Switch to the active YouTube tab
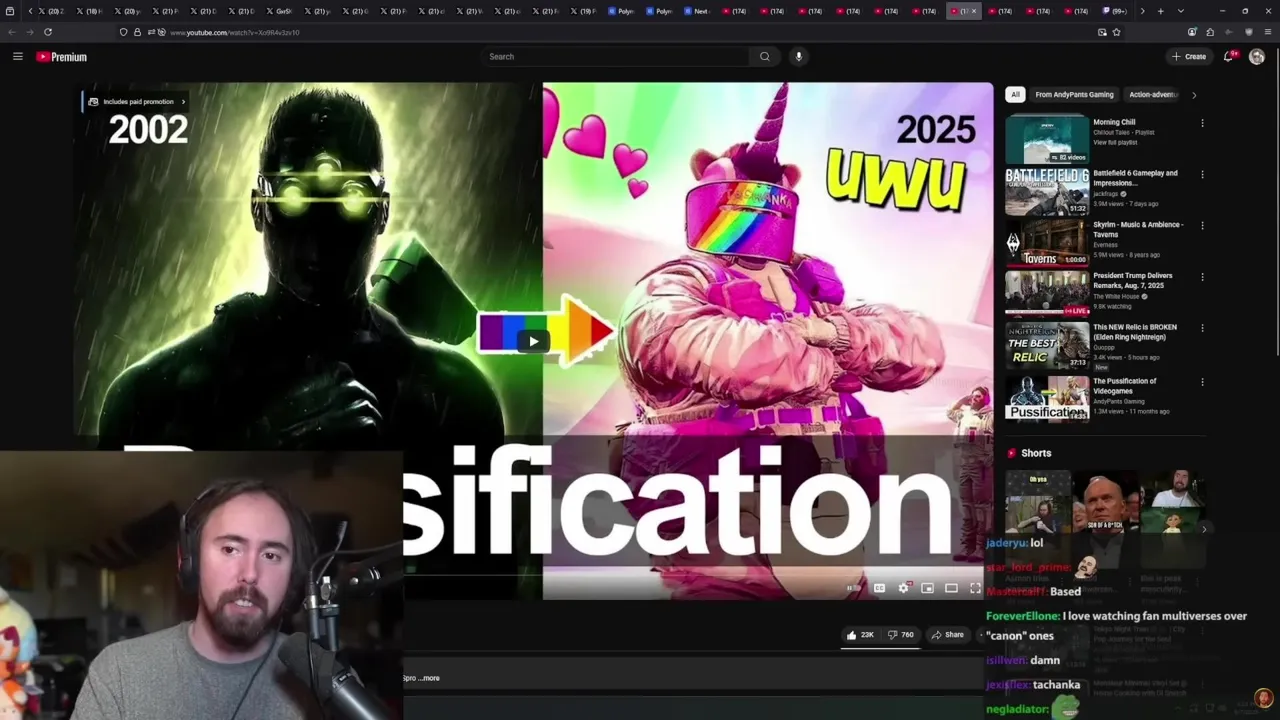Image resolution: width=1280 pixels, height=720 pixels. click(x=963, y=11)
